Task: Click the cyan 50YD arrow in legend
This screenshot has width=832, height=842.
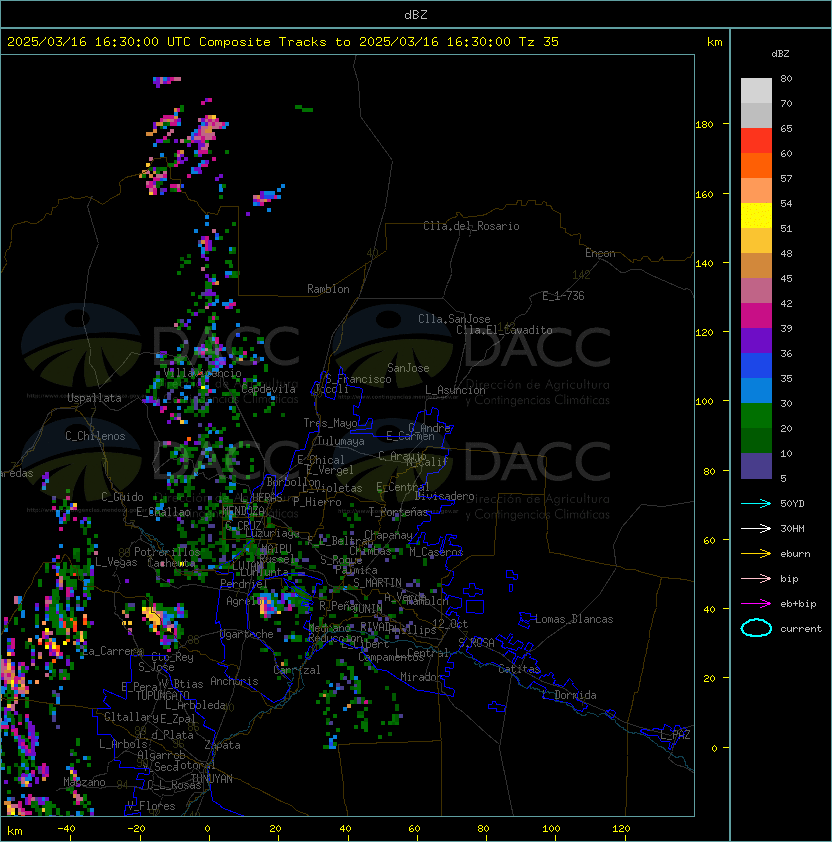Action: click(x=756, y=504)
